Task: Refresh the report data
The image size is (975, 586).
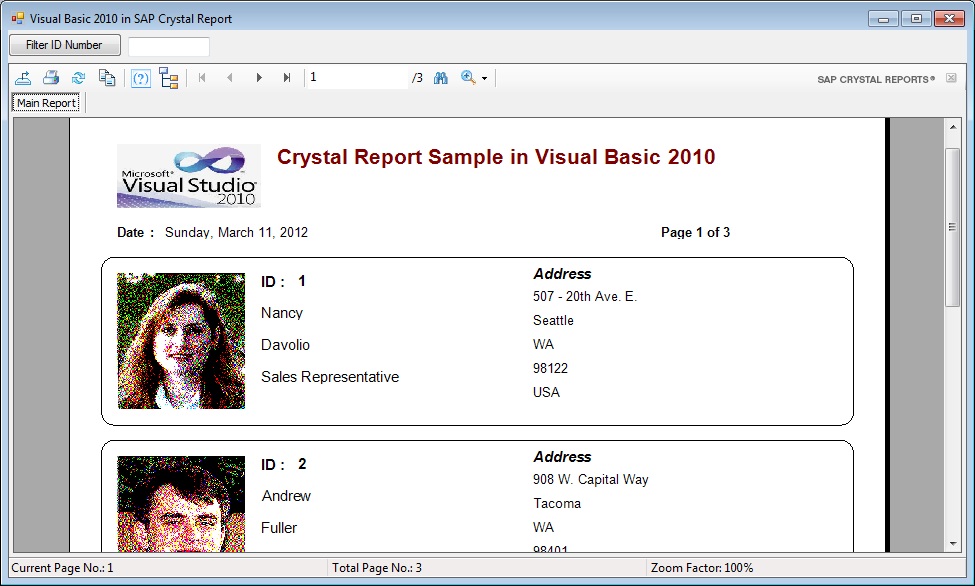Action: coord(78,78)
